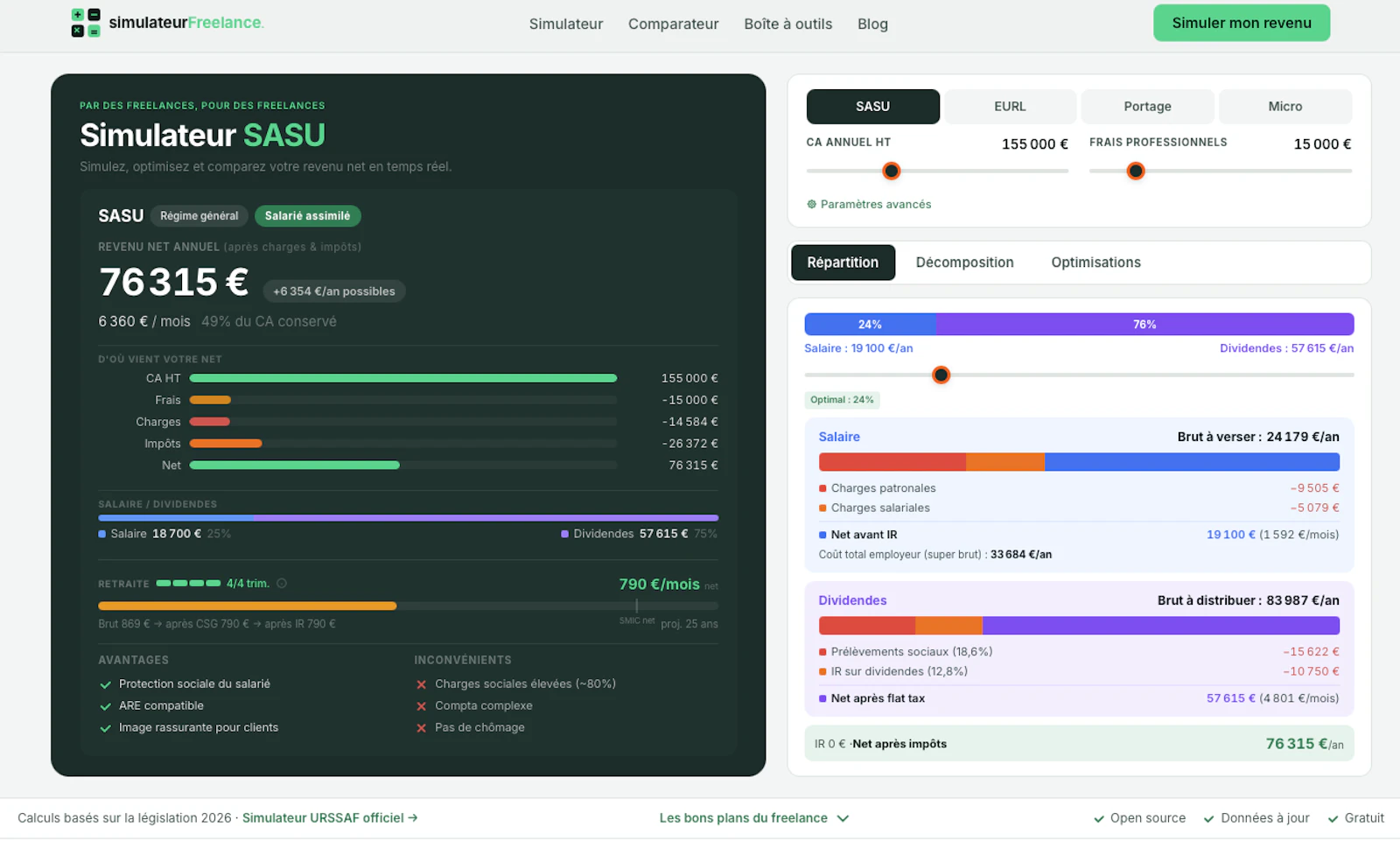Click the red square beside Prélèvements sociaux
This screenshot has height=841, width=1400.
[x=822, y=652]
